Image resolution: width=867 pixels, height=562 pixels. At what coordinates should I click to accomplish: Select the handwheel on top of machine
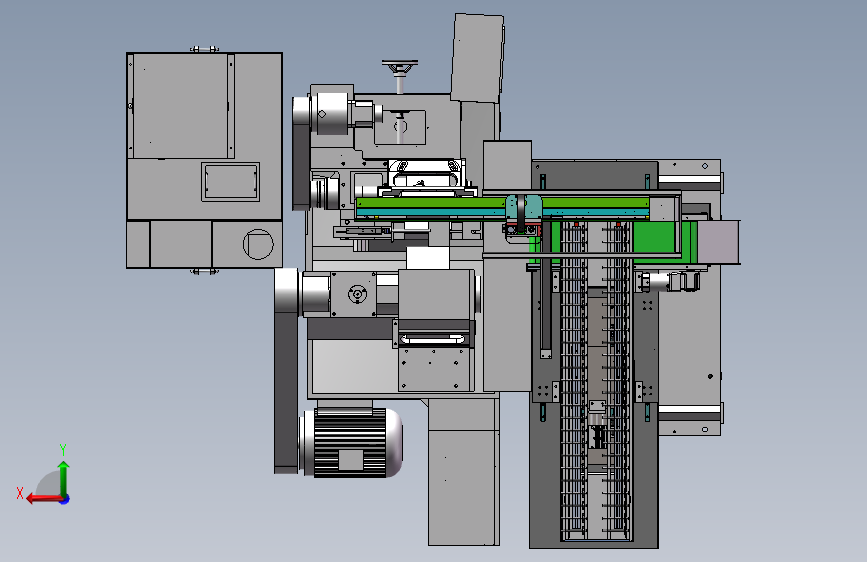click(399, 66)
